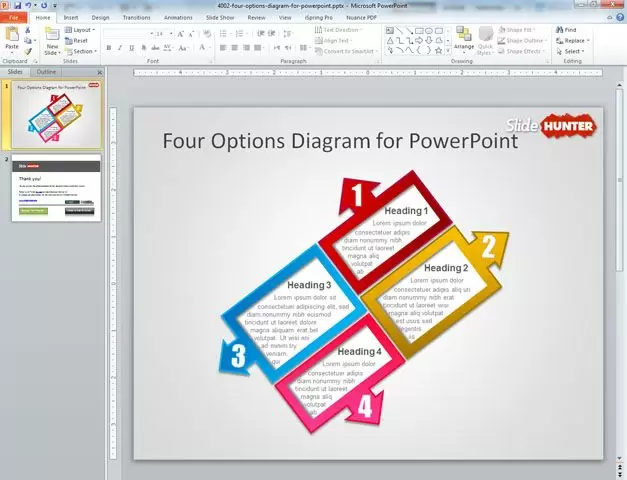Toggle Bold formatting
The image size is (627, 480).
107,47
